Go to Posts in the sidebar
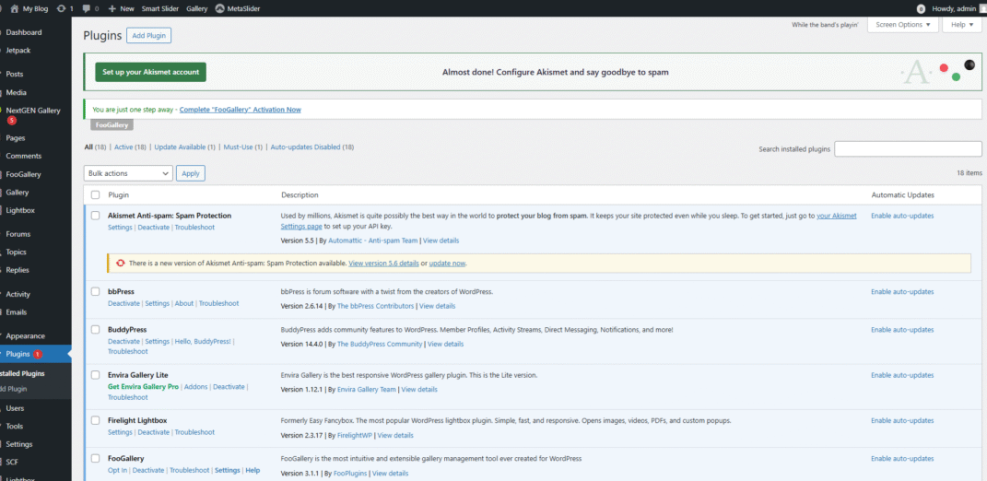987x481 pixels. point(14,74)
